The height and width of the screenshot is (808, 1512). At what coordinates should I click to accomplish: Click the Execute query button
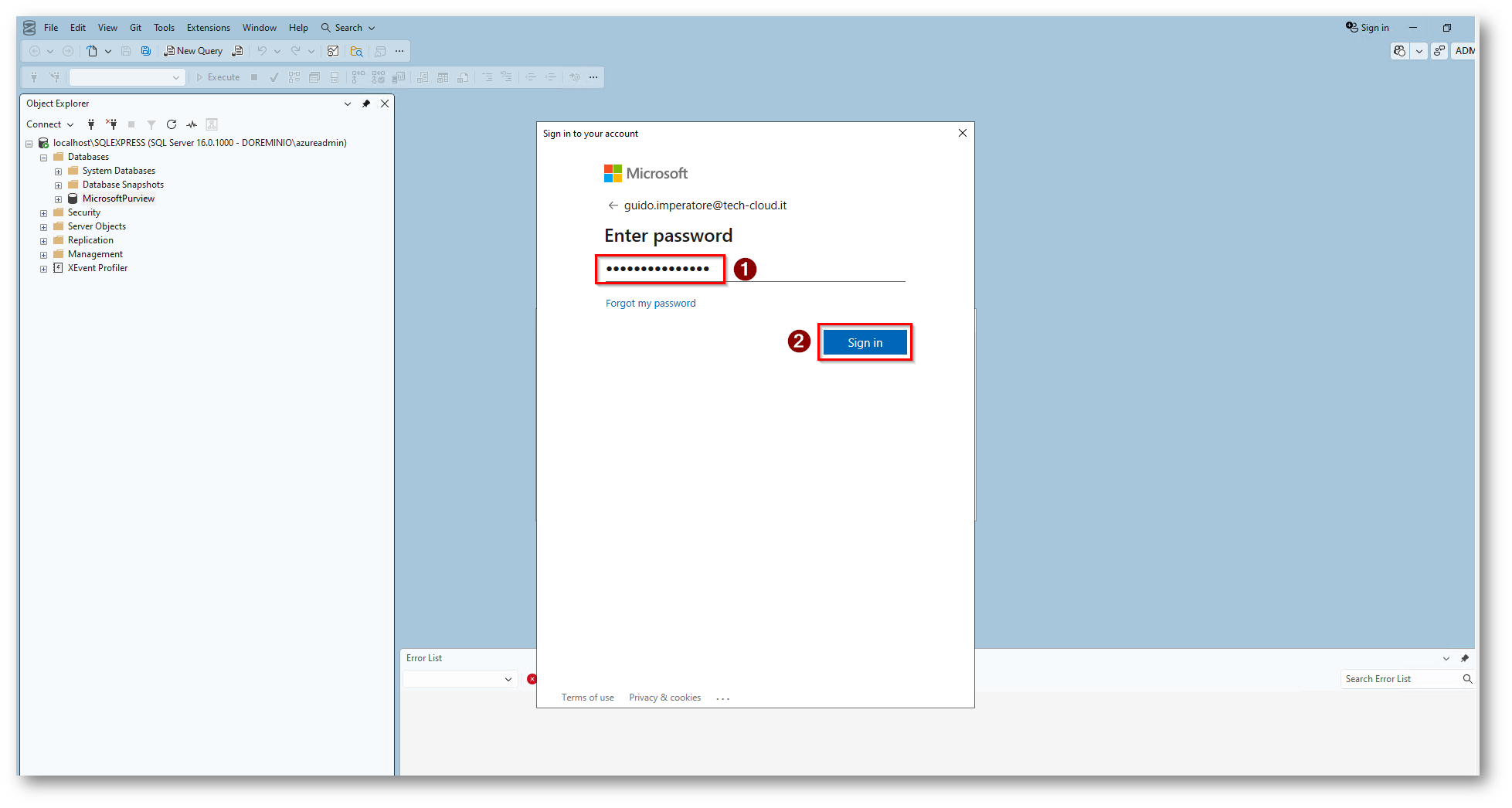point(218,77)
